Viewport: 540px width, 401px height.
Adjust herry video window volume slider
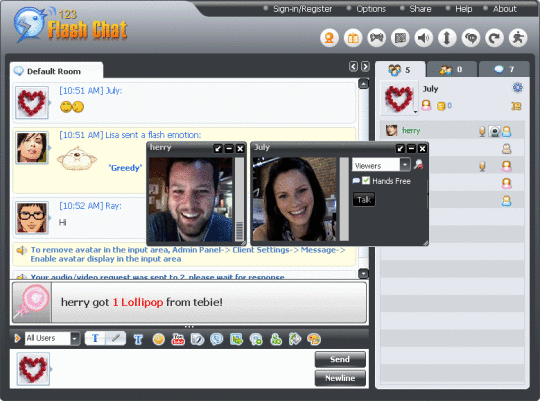(239, 199)
